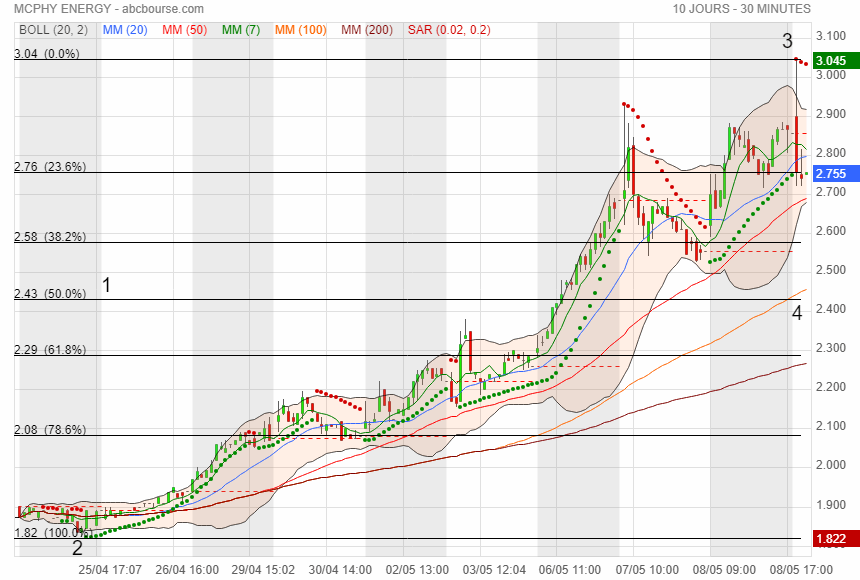Click the 08/05 09:00 time axis label
860x580 pixels.
pos(725,570)
